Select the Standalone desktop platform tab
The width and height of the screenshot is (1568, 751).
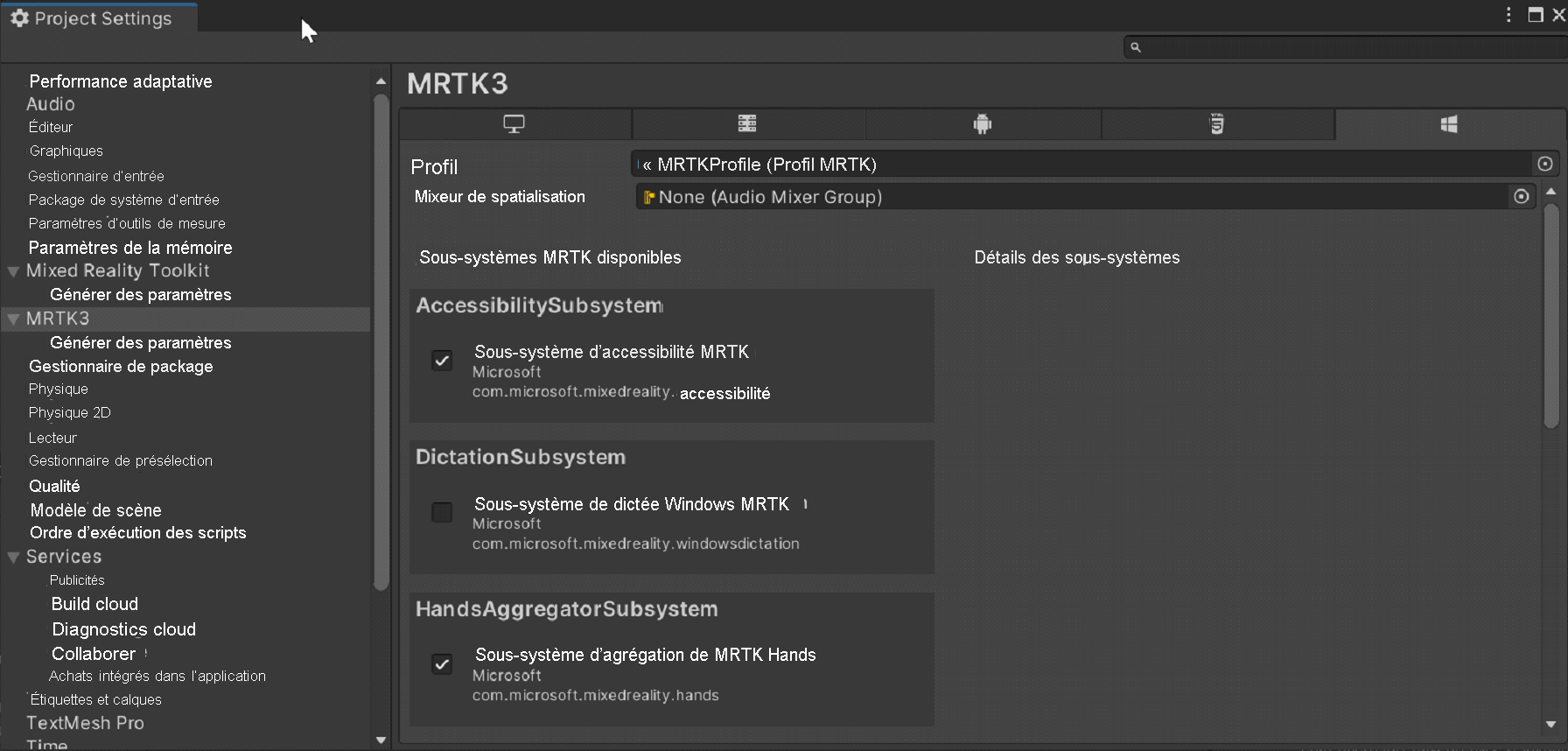[514, 124]
